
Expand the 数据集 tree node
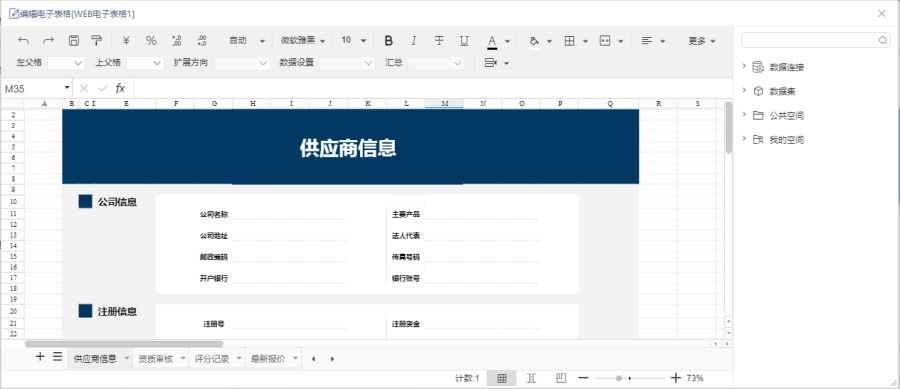[x=744, y=91]
